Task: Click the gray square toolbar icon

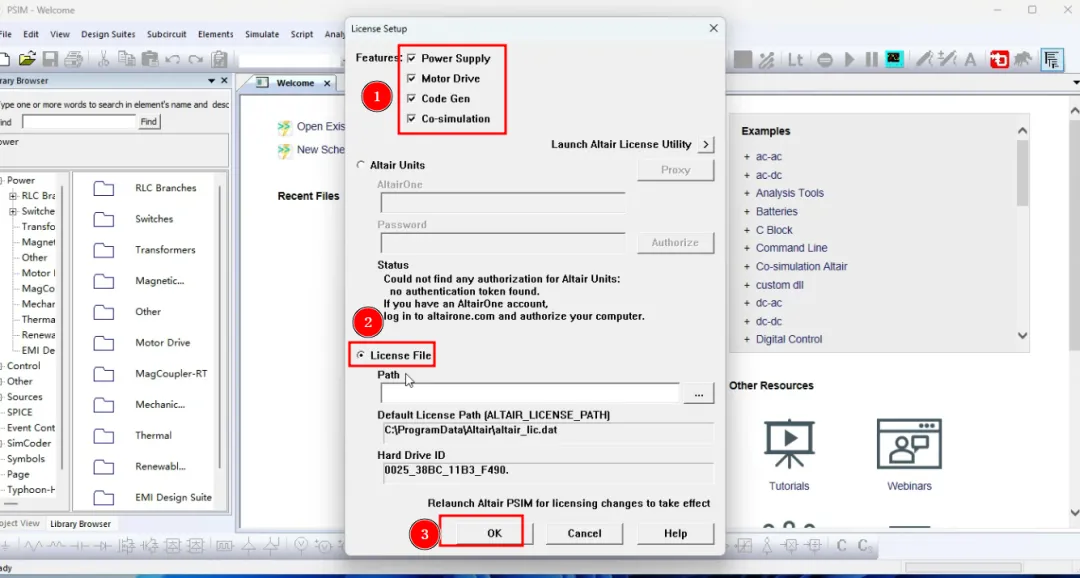Action: click(742, 60)
